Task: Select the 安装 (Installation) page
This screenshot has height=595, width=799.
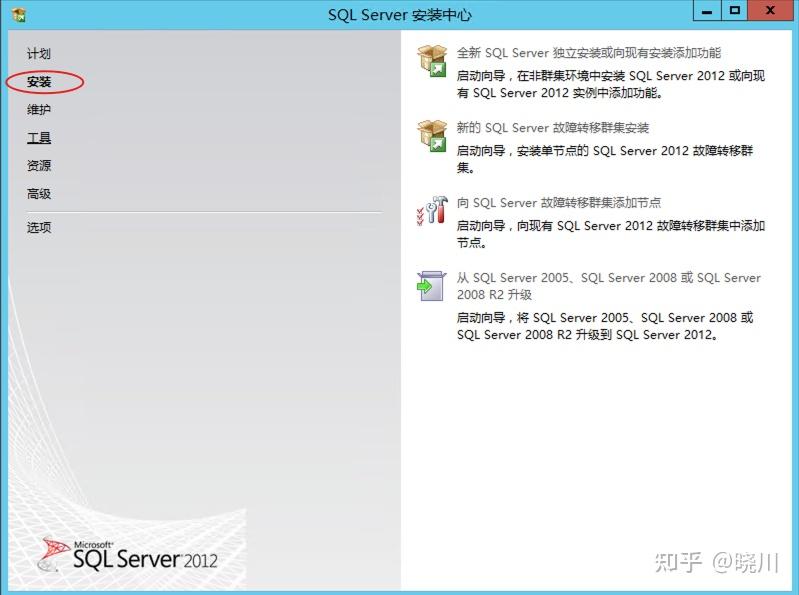Action: (39, 82)
